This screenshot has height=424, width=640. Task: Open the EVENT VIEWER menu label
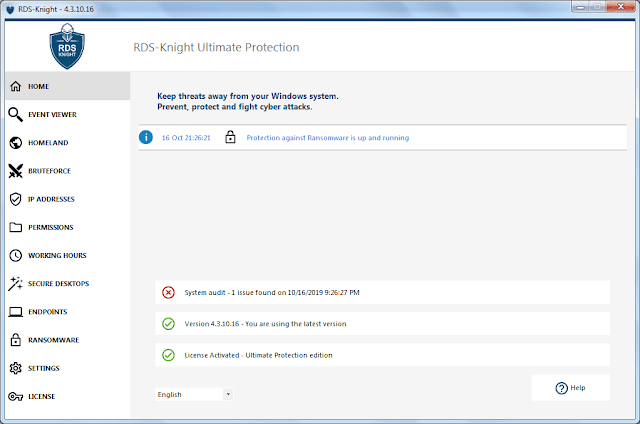(x=52, y=115)
